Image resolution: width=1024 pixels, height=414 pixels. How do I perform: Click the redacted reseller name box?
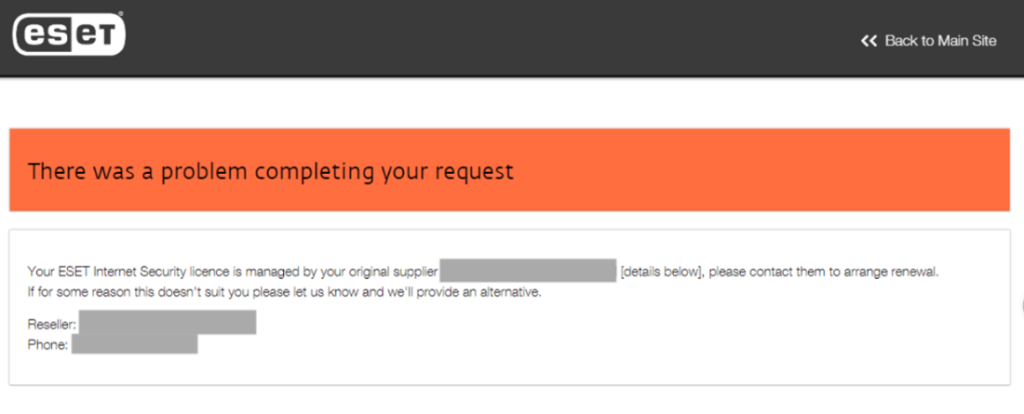coord(167,322)
